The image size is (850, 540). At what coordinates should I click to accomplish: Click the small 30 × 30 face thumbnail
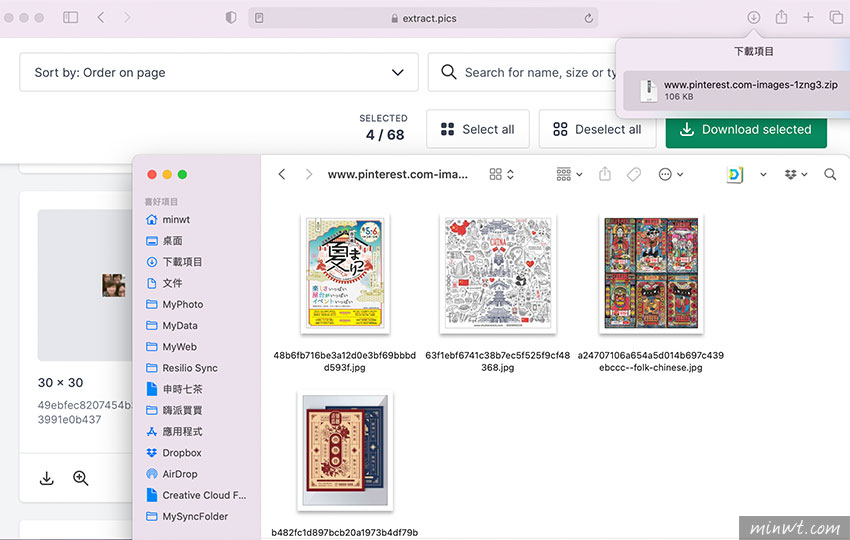coord(114,285)
